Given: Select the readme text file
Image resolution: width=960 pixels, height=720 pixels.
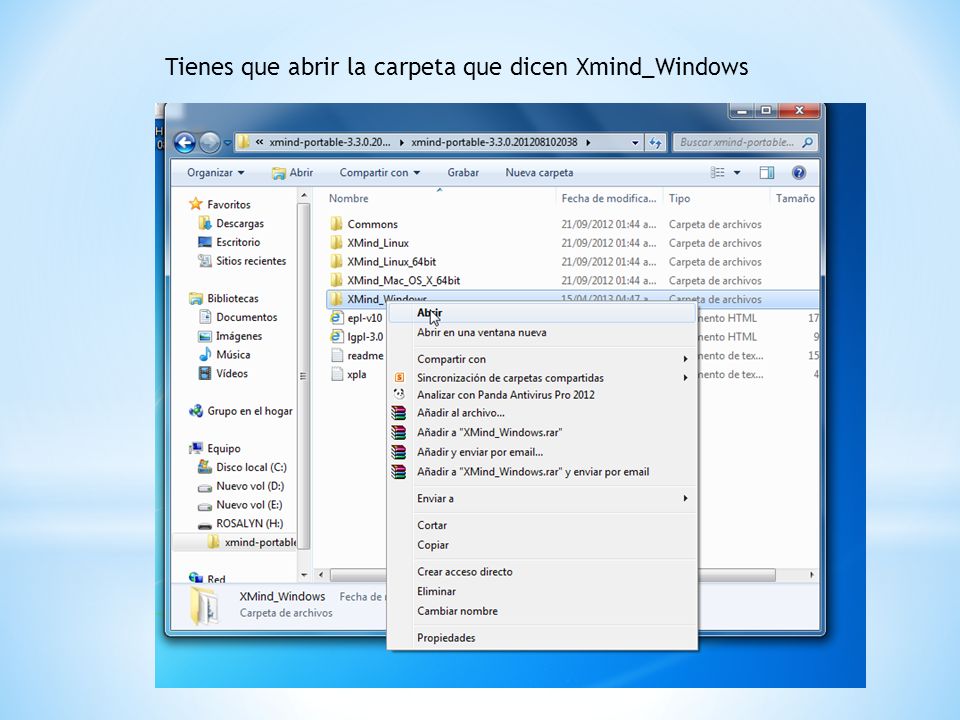Looking at the screenshot, I should point(357,356).
